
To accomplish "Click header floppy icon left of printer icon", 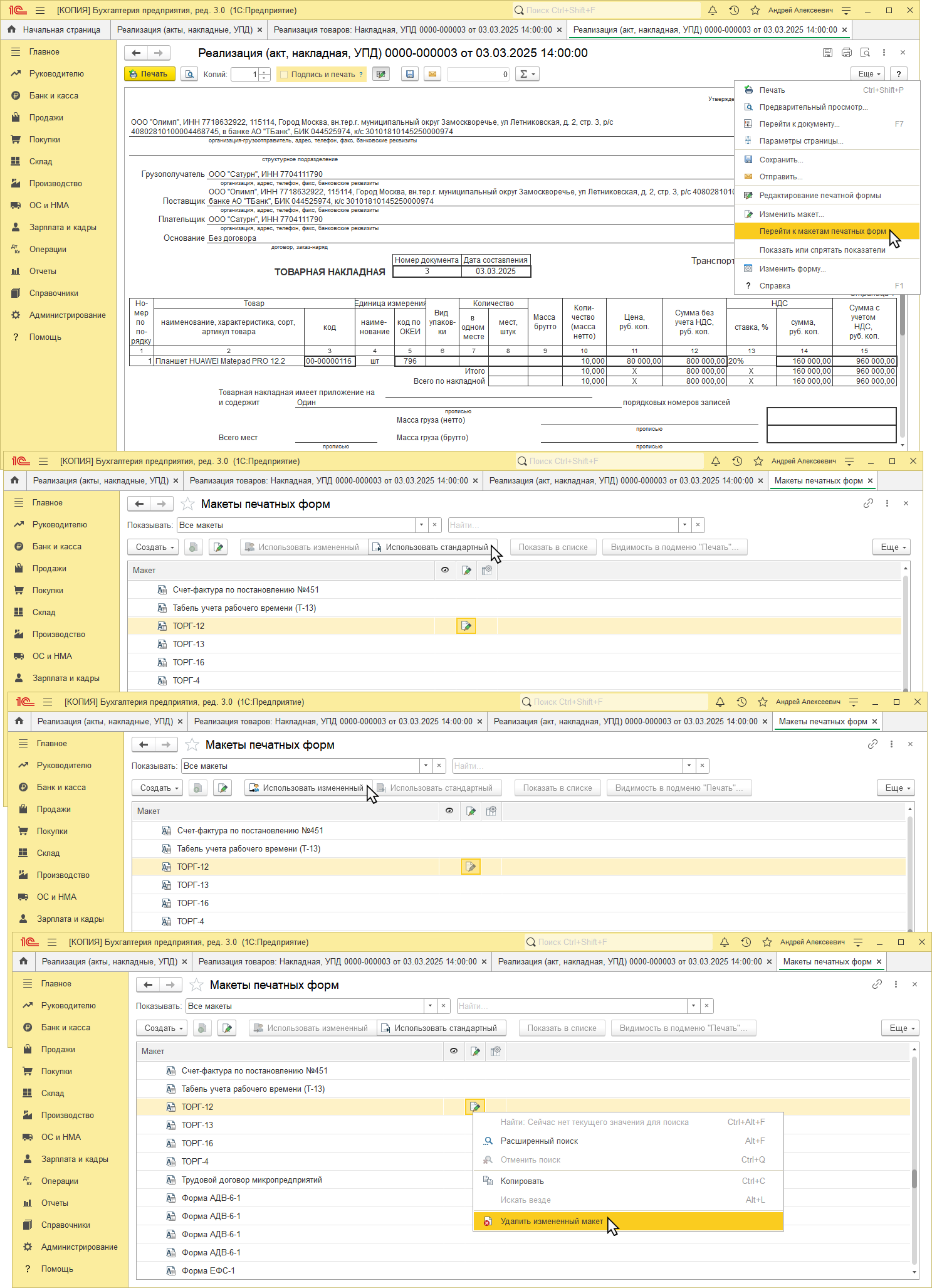I will tap(827, 53).
